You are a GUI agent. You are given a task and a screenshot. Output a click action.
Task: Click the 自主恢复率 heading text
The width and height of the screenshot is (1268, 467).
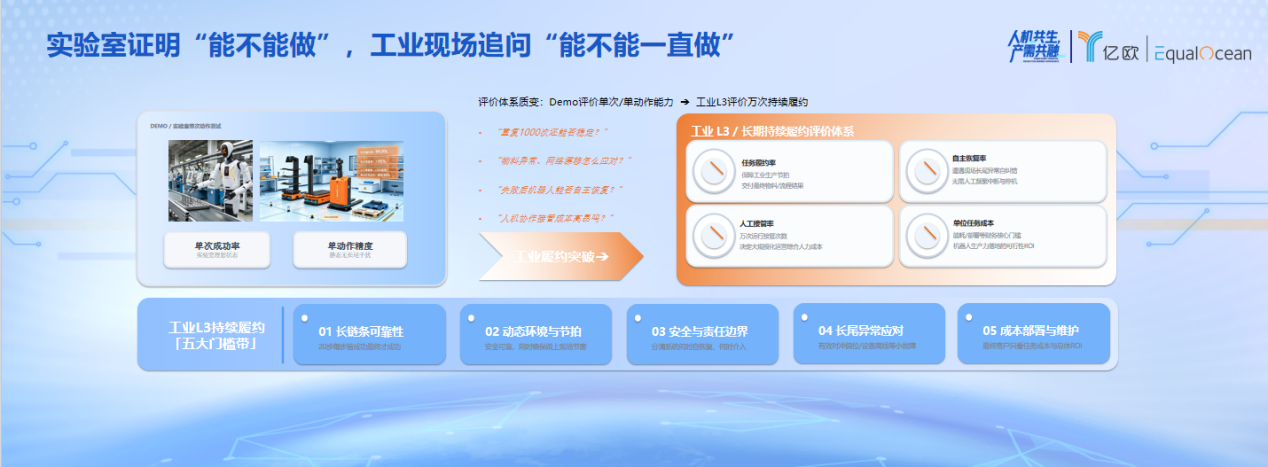970,158
